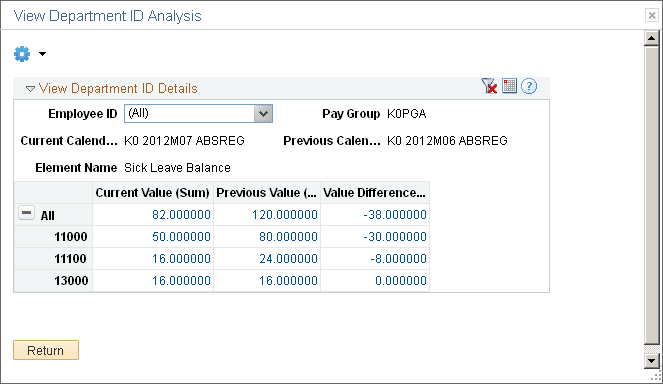Open the 24.000000 previous value link

(x=288, y=258)
